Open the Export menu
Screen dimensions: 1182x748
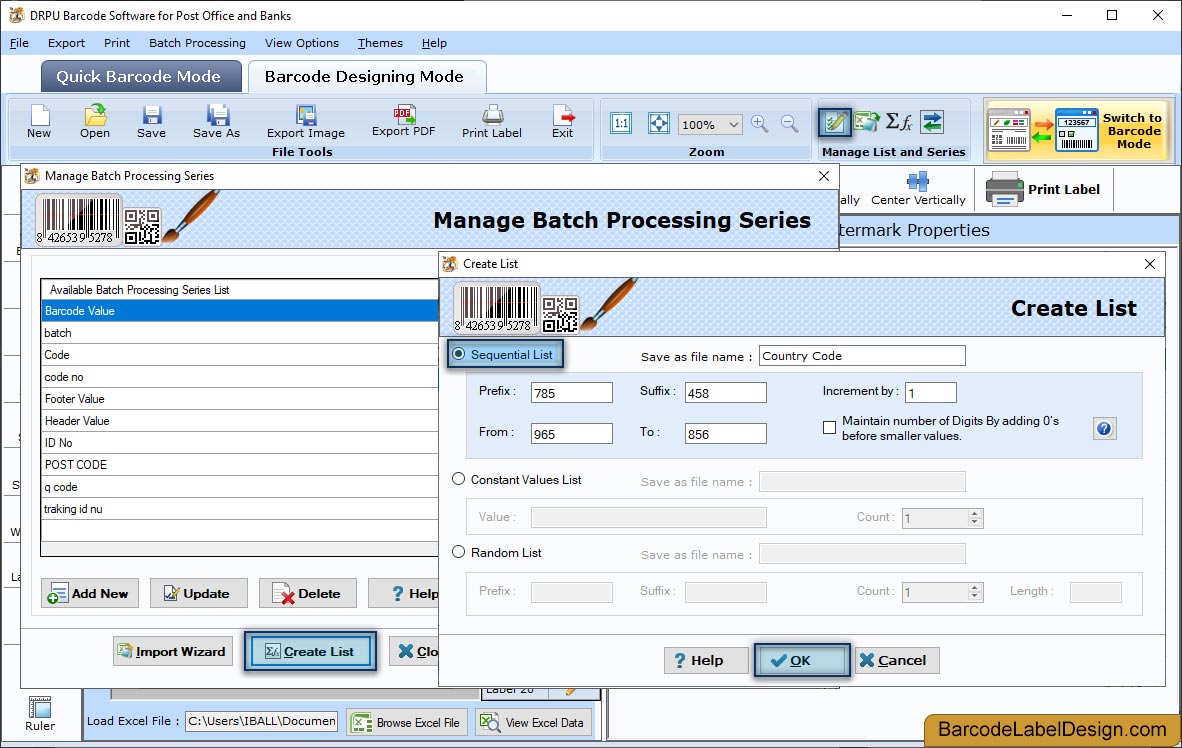66,43
